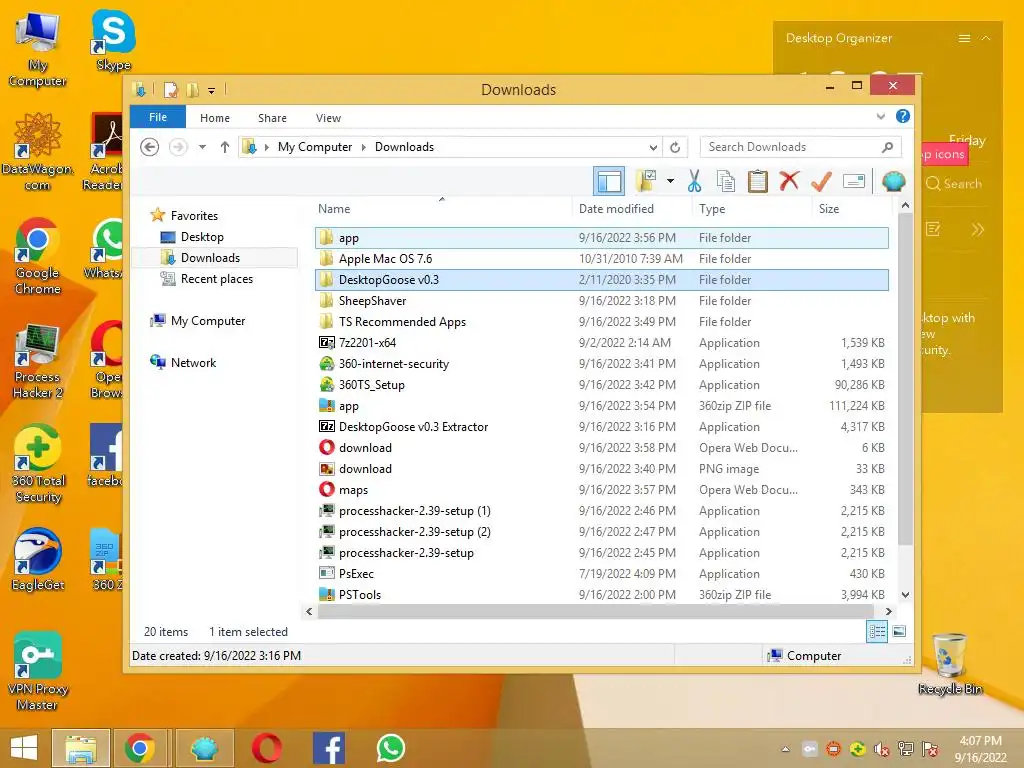Expand the My Computer breadcrumb arrow
1024x768 pixels.
tap(364, 147)
